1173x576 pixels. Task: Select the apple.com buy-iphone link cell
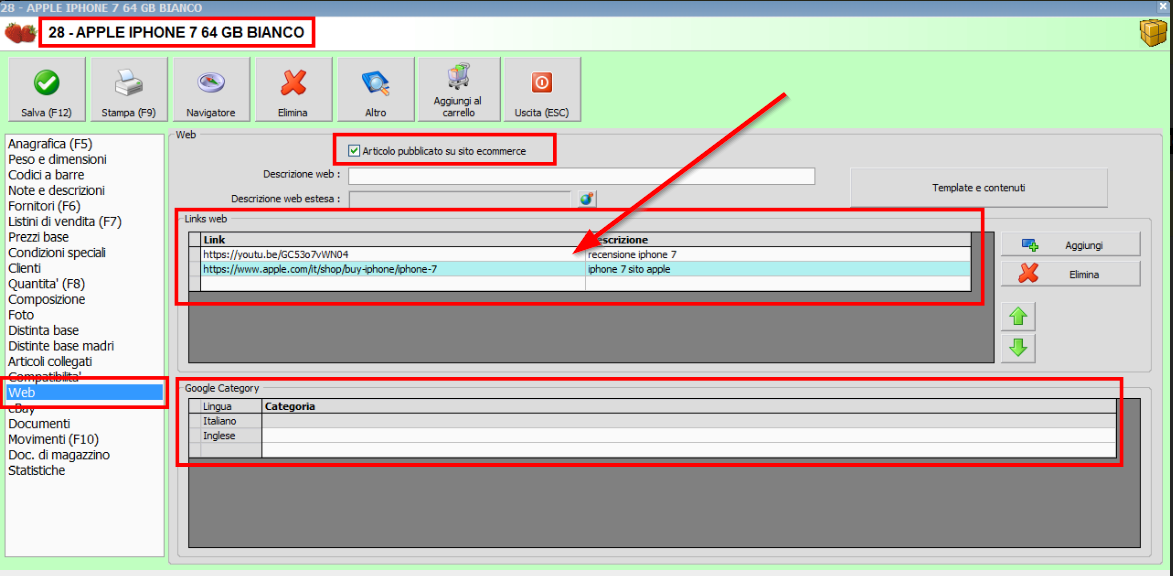(x=393, y=269)
